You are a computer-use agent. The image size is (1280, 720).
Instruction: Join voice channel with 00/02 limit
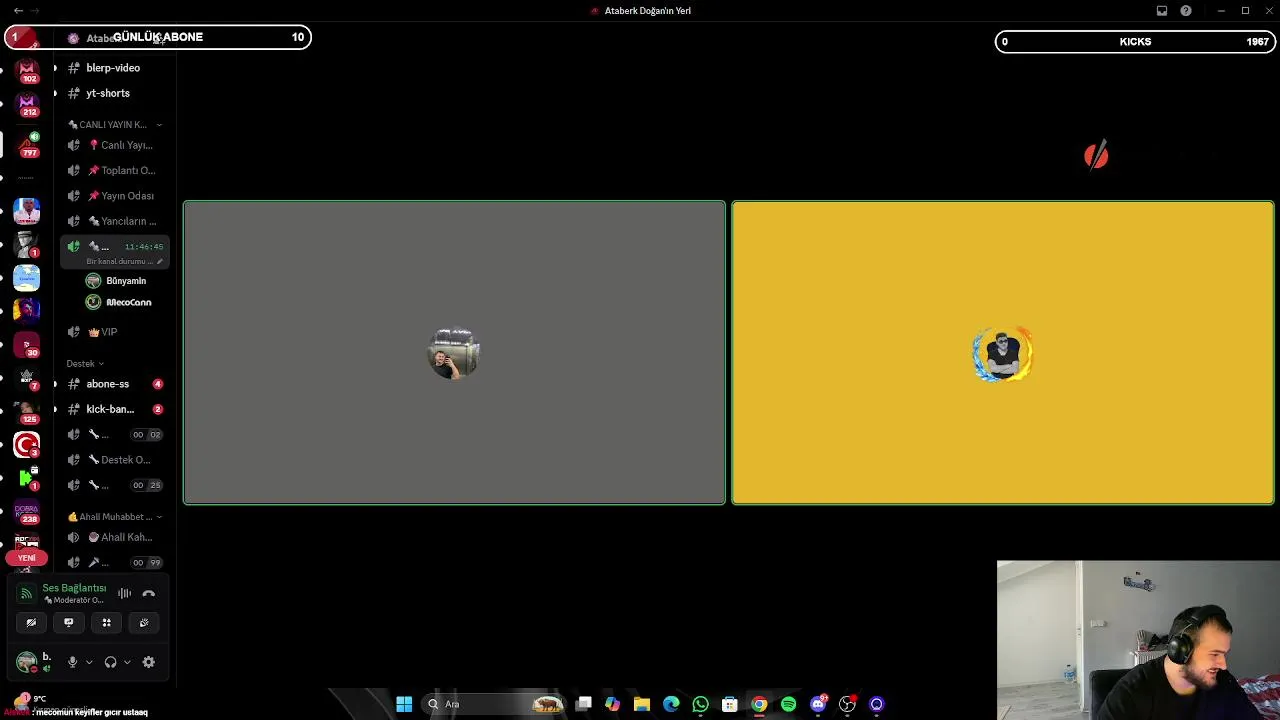tap(115, 434)
